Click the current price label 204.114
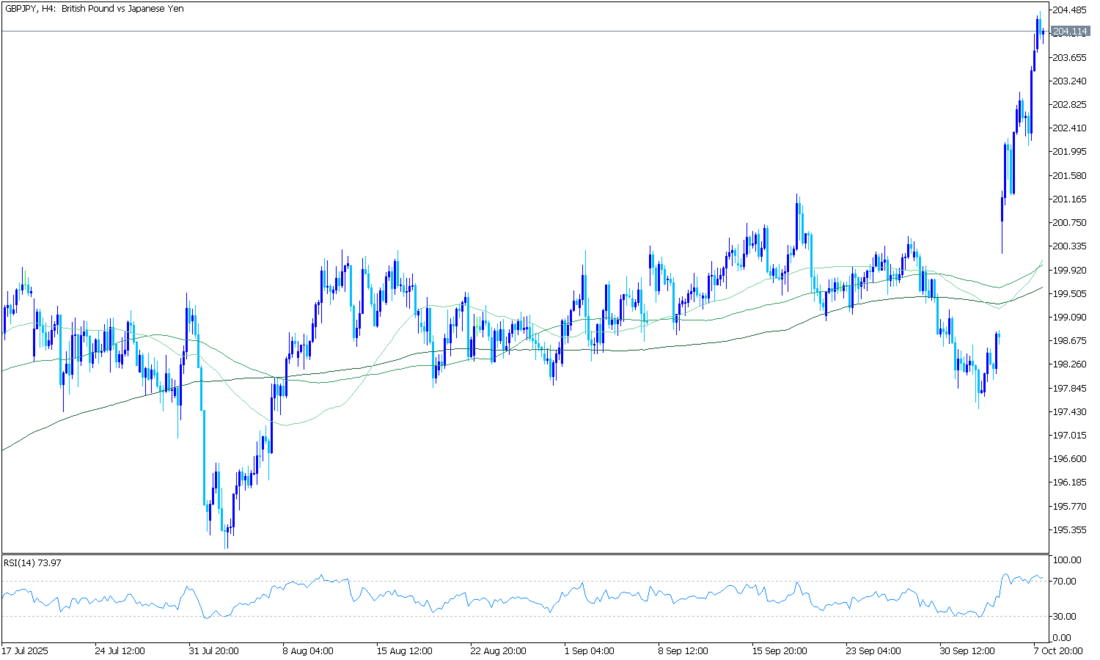The height and width of the screenshot is (660, 1100). (x=1069, y=32)
